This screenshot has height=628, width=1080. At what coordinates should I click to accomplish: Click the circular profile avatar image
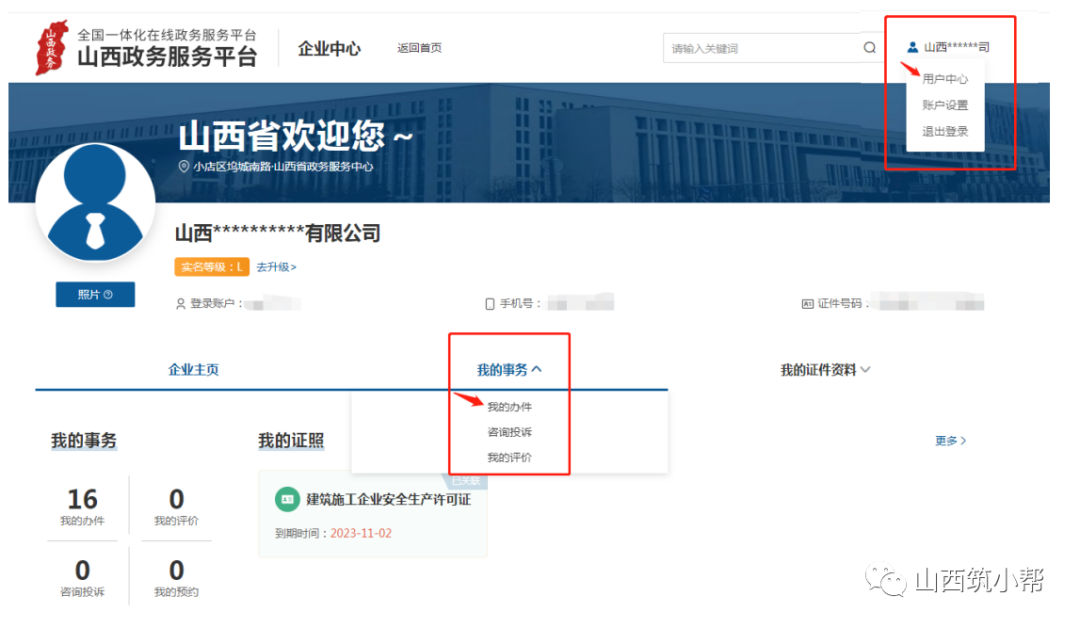coord(95,200)
